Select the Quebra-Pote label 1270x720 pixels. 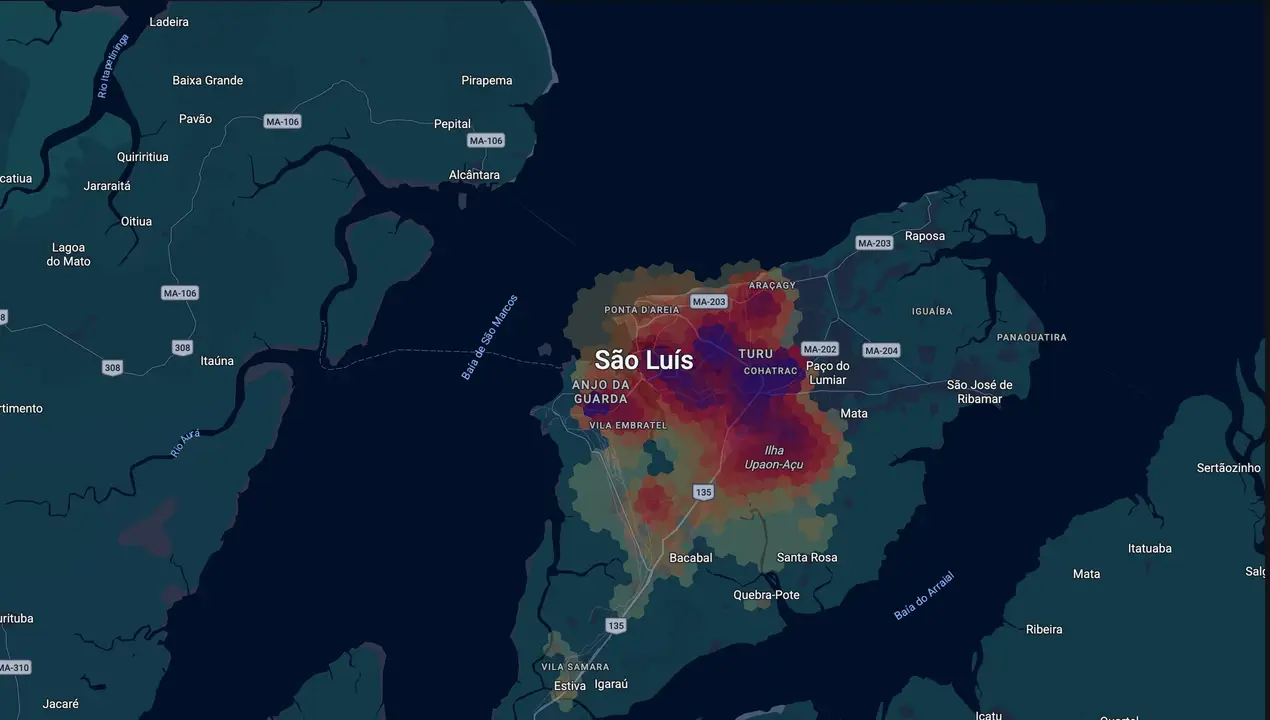[x=767, y=595]
